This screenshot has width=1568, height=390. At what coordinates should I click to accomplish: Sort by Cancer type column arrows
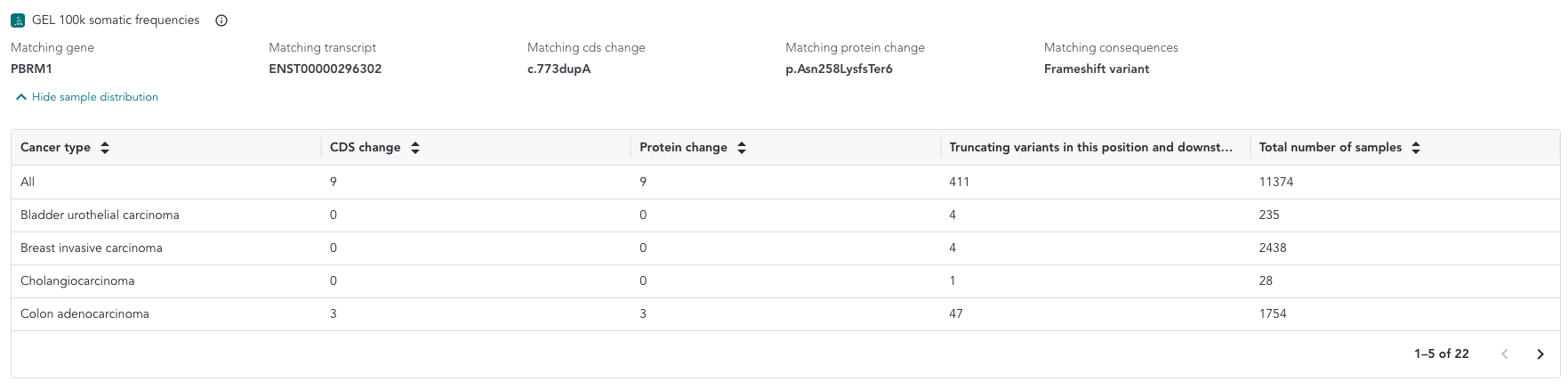tap(105, 148)
